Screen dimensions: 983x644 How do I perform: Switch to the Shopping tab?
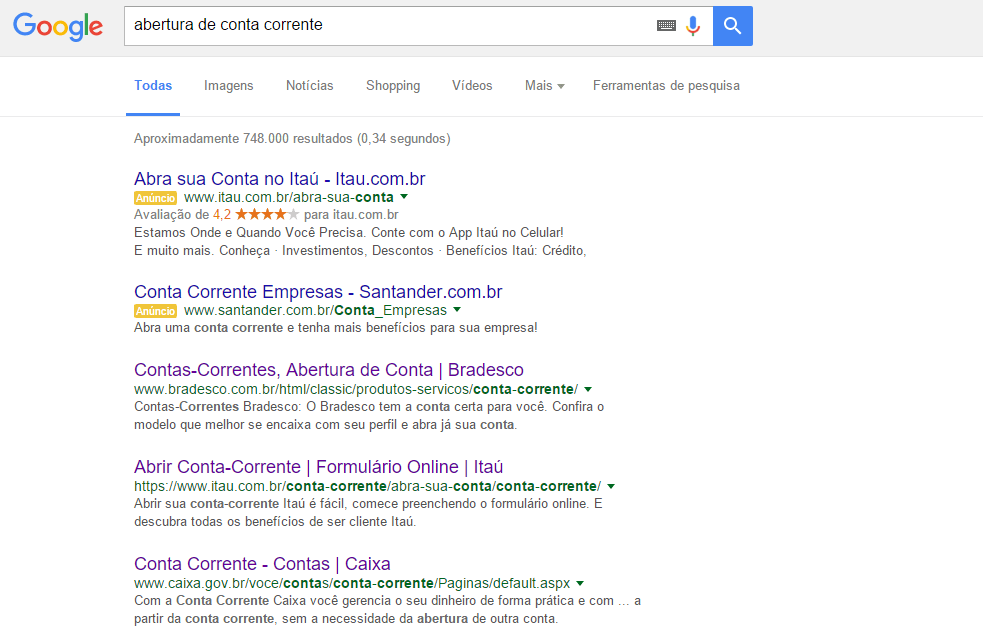click(393, 86)
